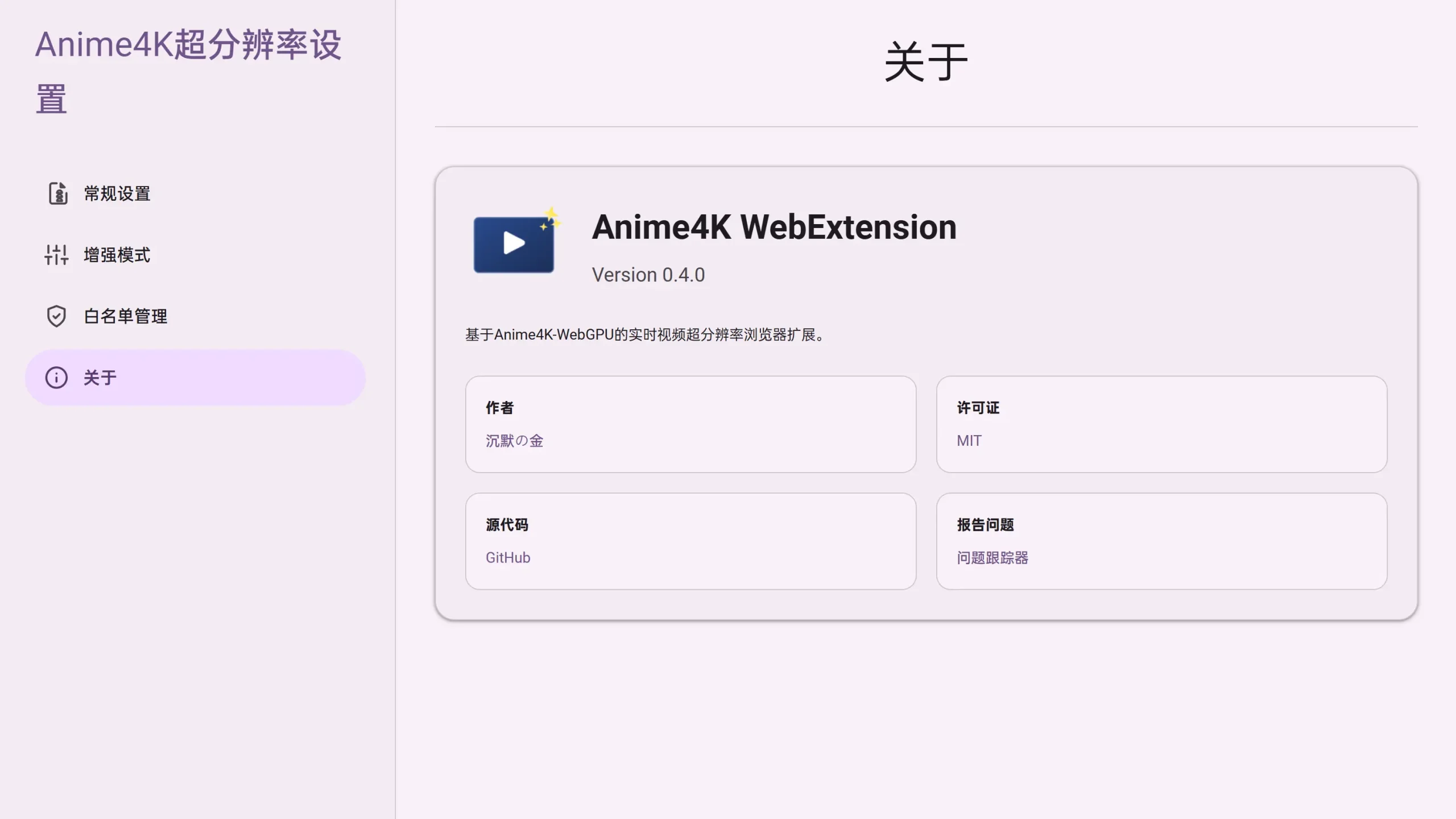
Task: Switch to 增强模式 section
Action: (117, 255)
